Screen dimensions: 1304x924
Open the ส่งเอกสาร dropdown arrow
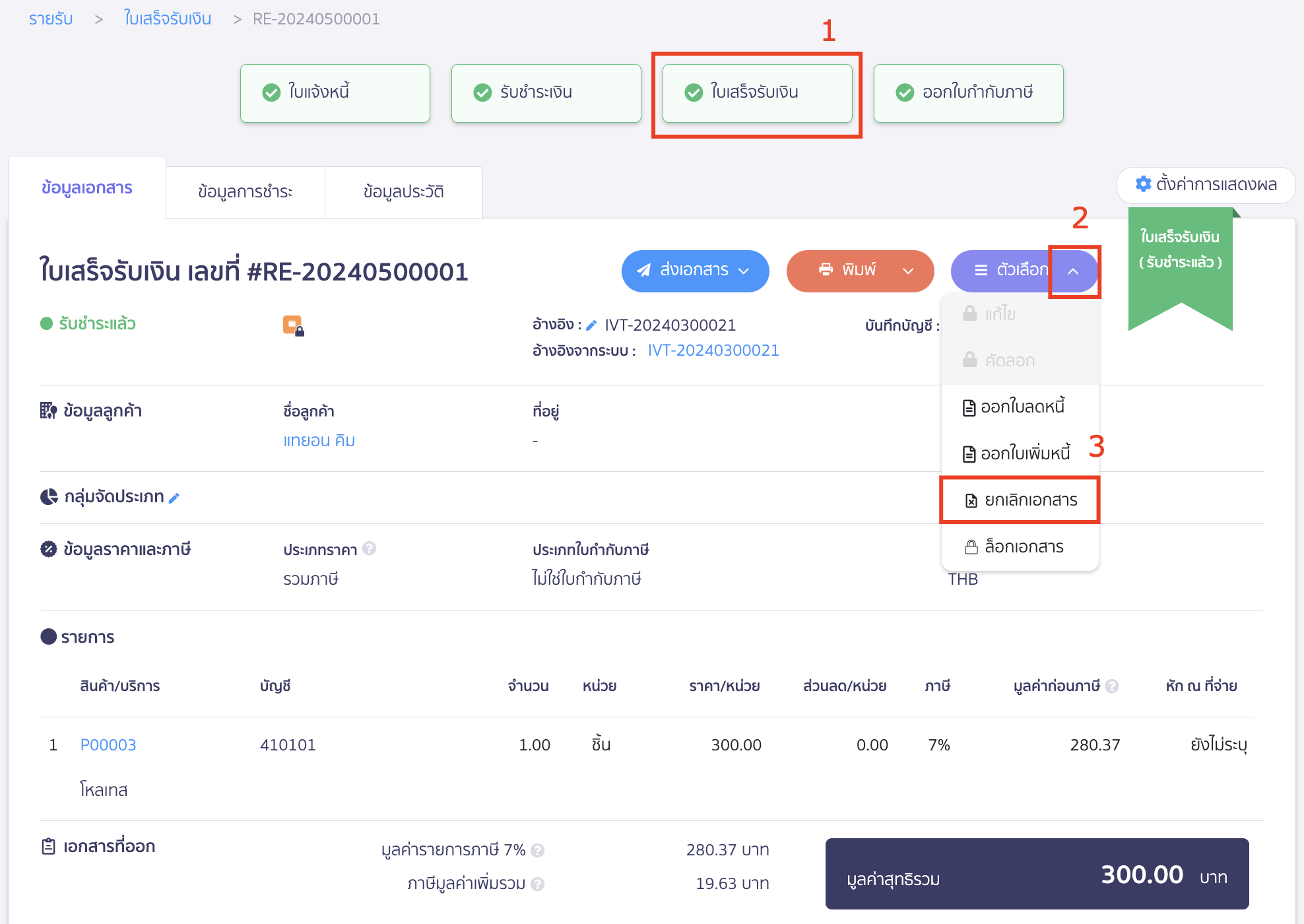[x=744, y=271]
